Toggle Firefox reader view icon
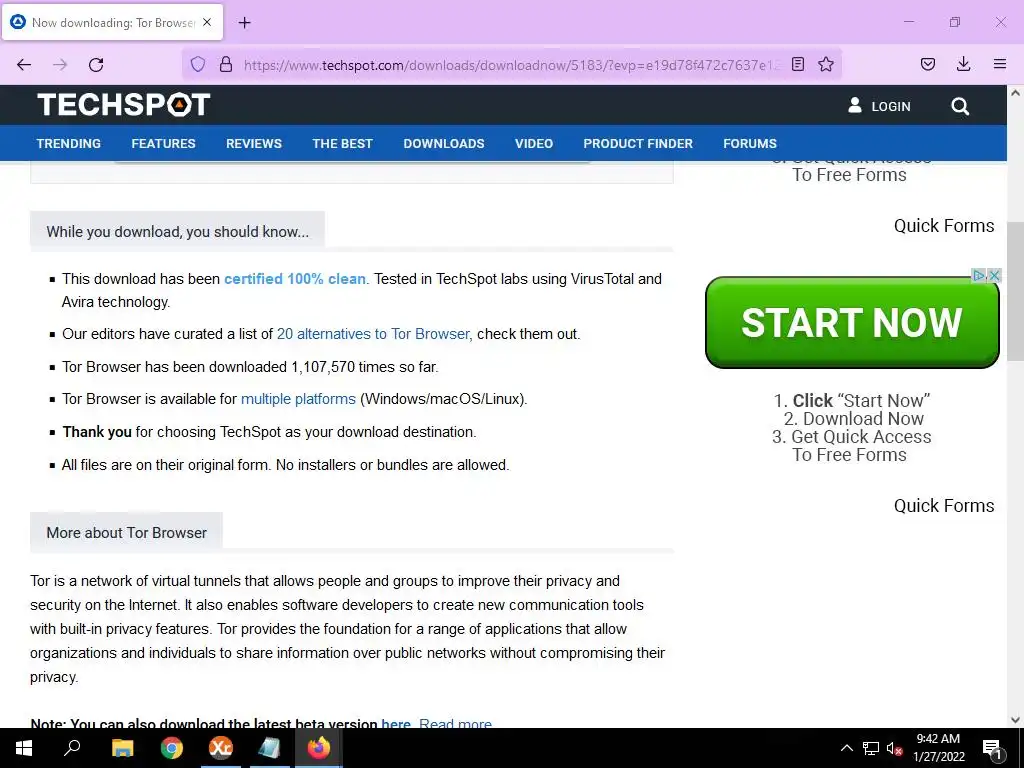The width and height of the screenshot is (1024, 768). [797, 64]
